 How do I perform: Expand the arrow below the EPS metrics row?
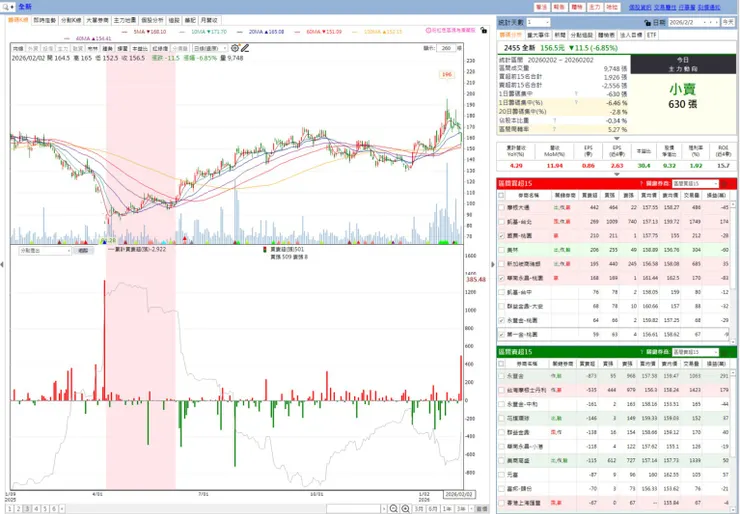click(x=616, y=174)
